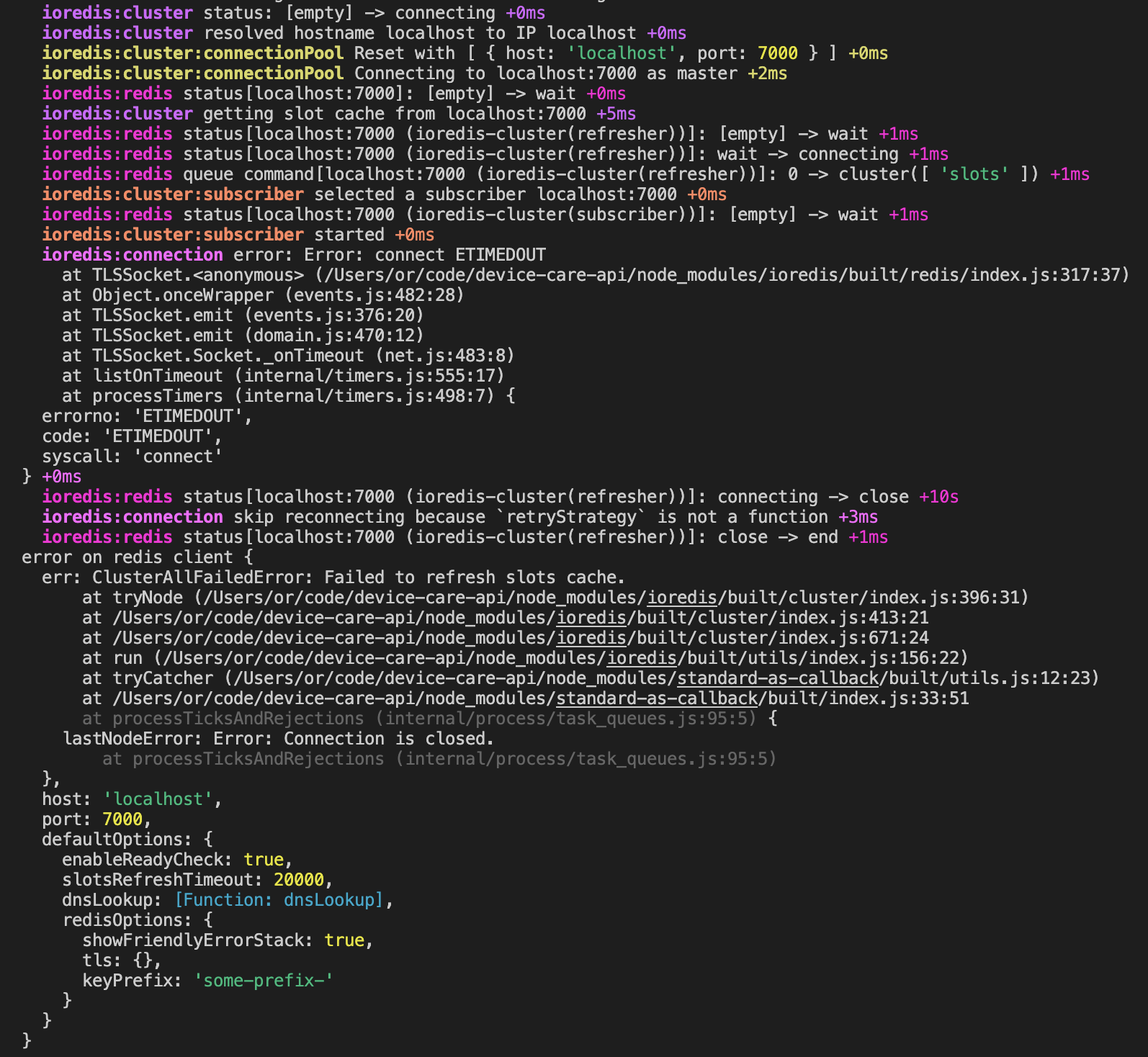Click 'at TLSSocket.emit (domain.js:470:12)' line
Screen dimensions: 1148x1057
point(243,336)
